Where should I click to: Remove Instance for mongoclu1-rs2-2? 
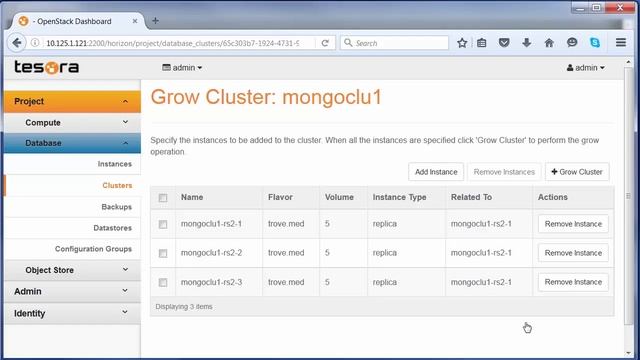tap(573, 253)
